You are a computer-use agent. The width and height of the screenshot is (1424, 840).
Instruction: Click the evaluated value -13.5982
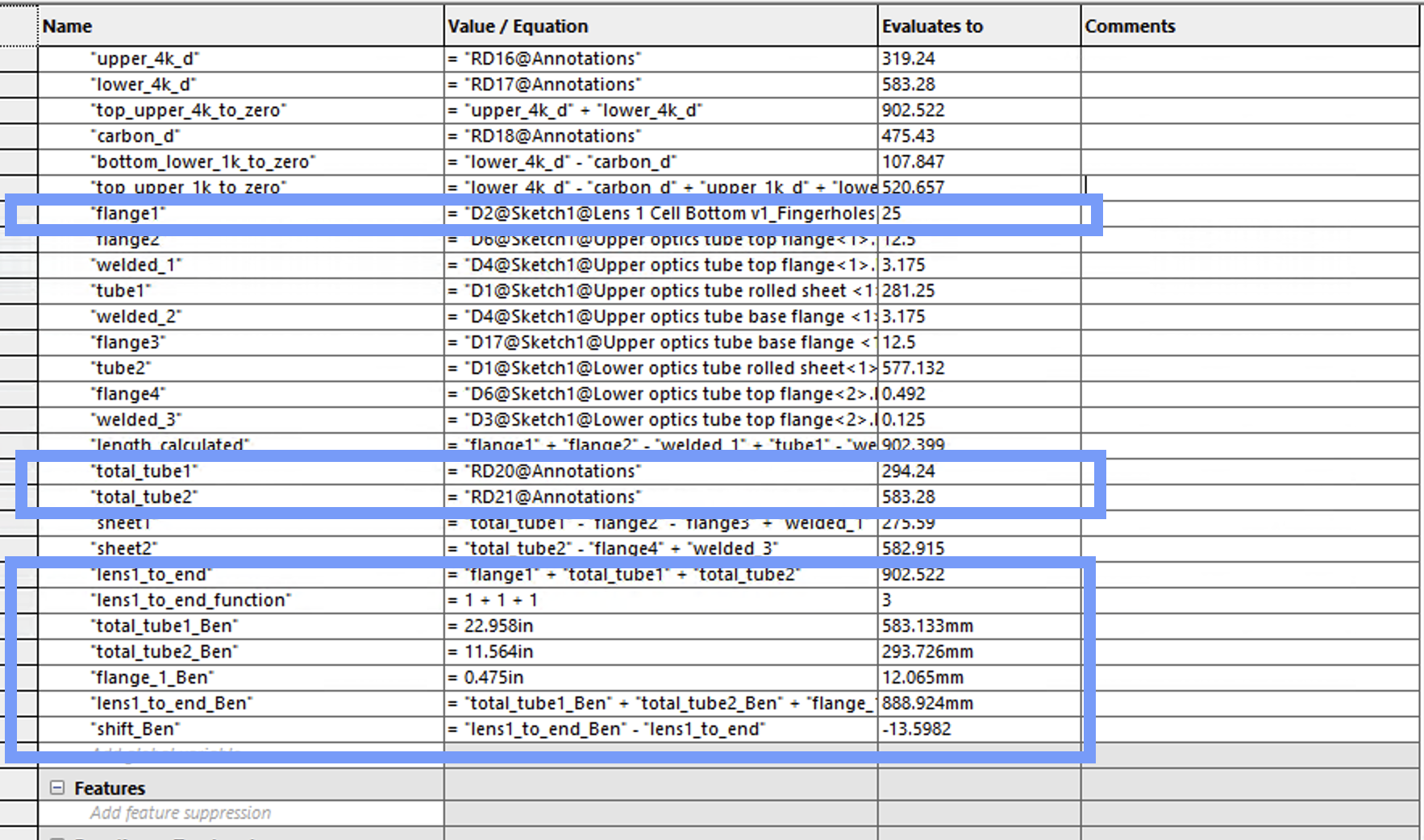(x=916, y=730)
